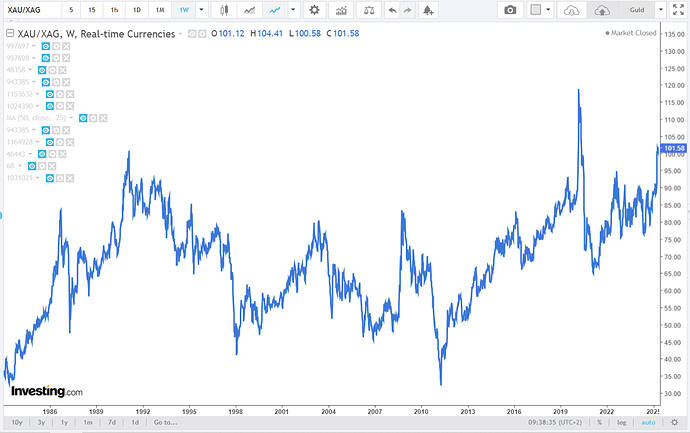690x433 pixels.
Task: Open chart settings gear in top toolbar
Action: tap(314, 10)
